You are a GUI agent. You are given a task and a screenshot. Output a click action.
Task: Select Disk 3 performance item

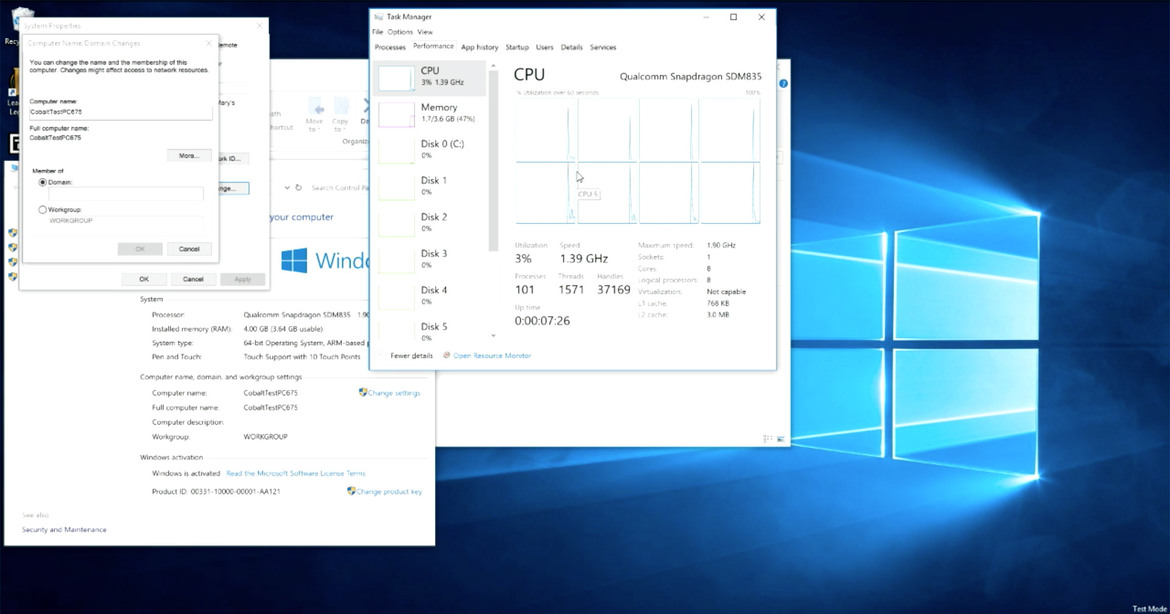pyautogui.click(x=432, y=260)
